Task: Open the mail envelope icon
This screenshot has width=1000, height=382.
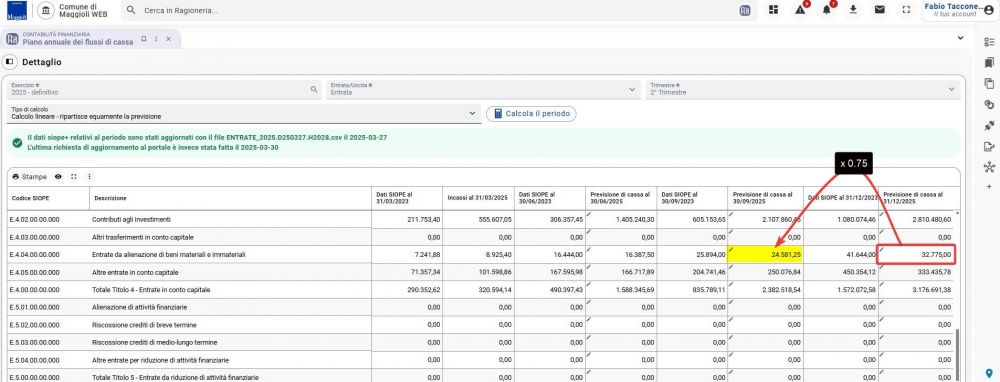Action: 879,10
